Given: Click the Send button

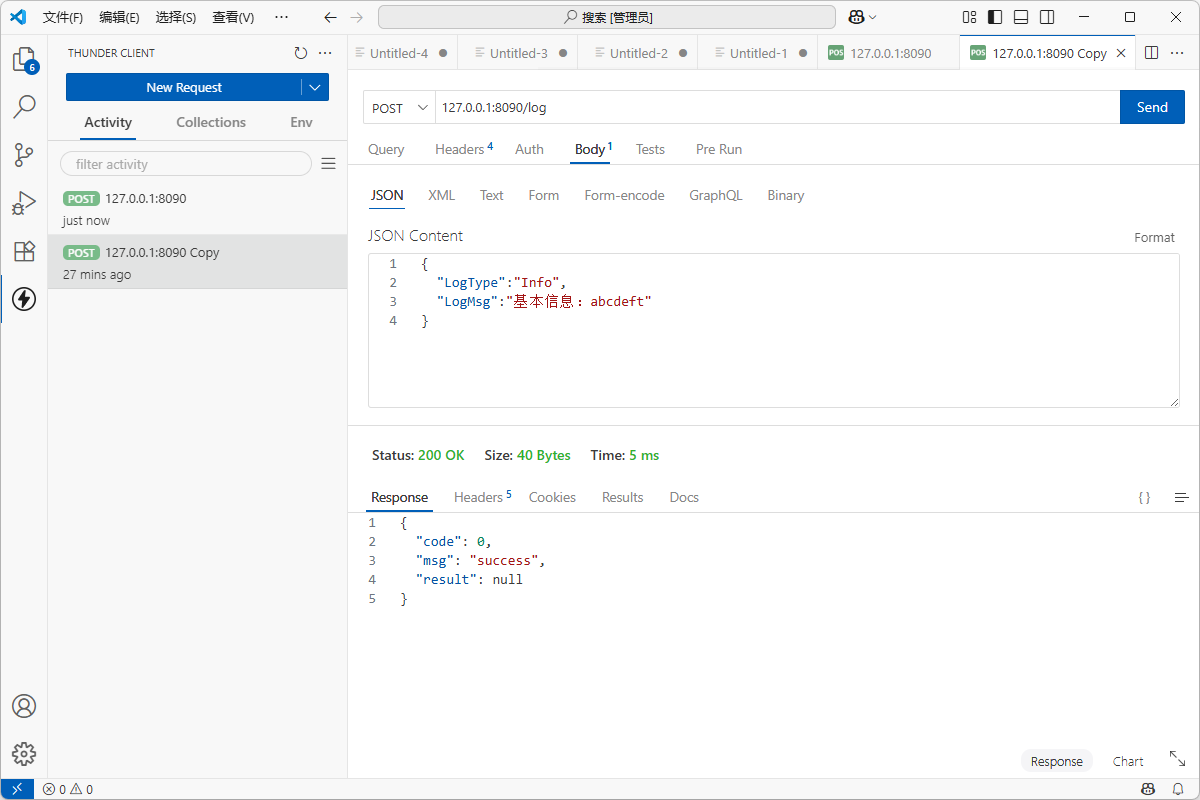Looking at the screenshot, I should [x=1152, y=107].
